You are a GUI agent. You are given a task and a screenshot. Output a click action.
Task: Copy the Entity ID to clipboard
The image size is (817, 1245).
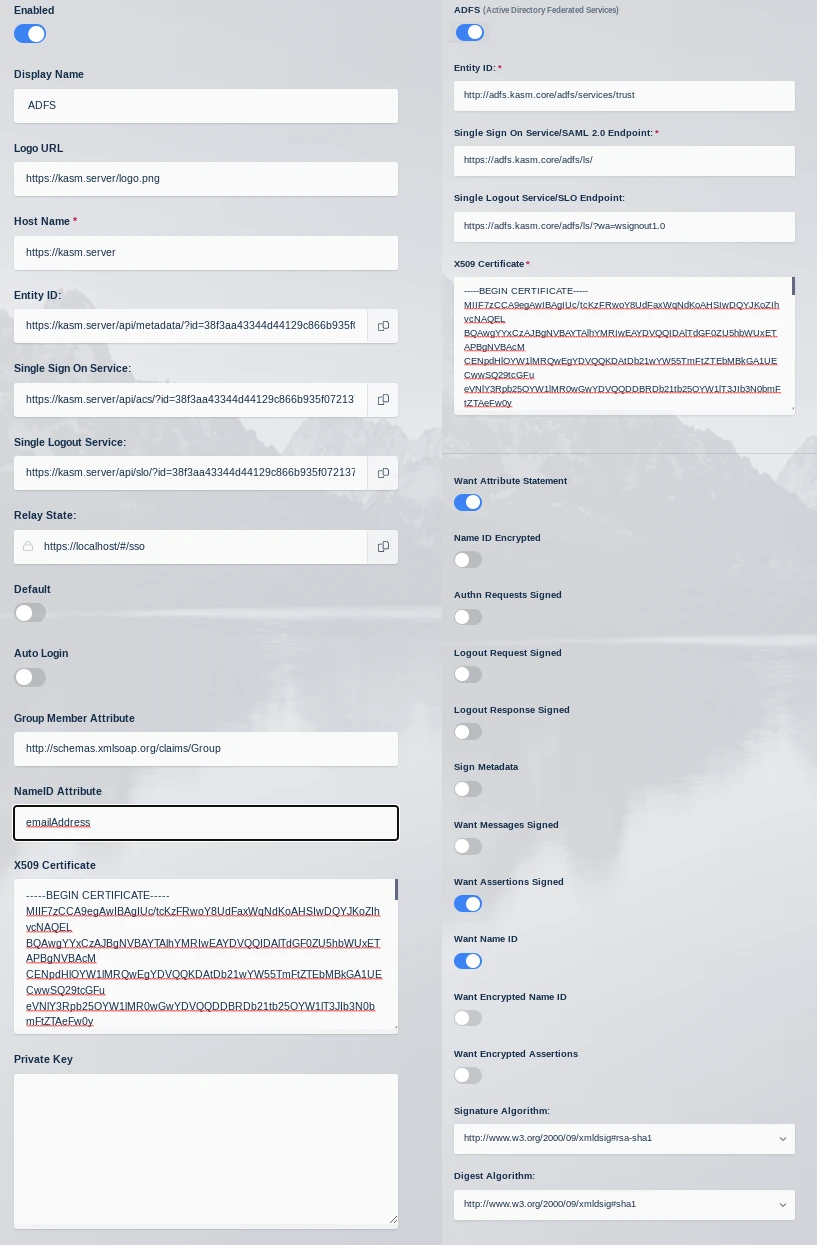coord(383,325)
